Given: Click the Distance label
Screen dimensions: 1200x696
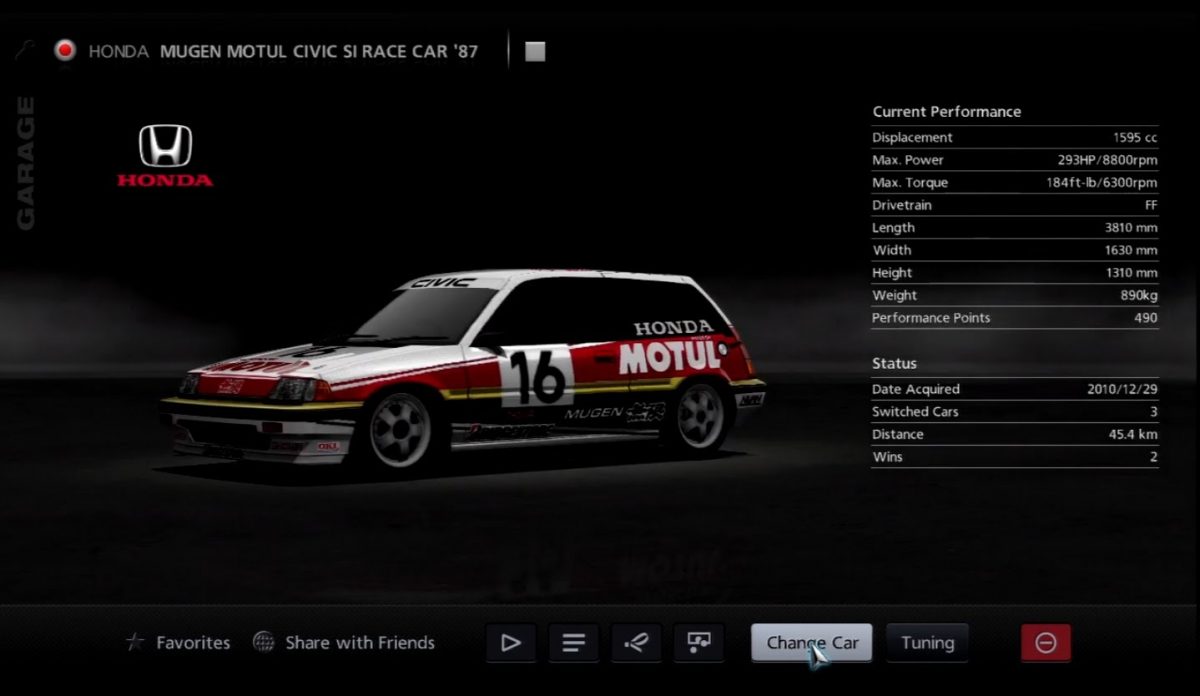Looking at the screenshot, I should 897,435.
